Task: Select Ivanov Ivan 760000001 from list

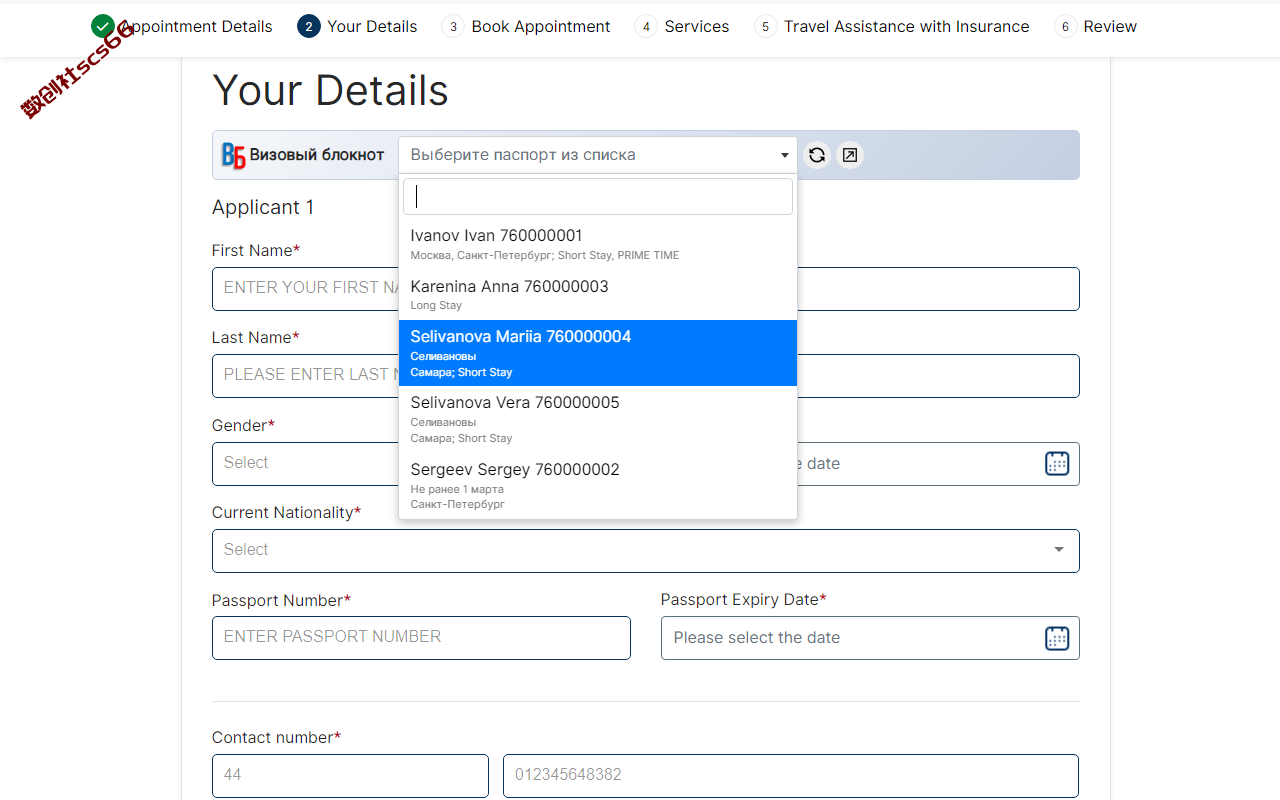Action: pyautogui.click(x=598, y=244)
